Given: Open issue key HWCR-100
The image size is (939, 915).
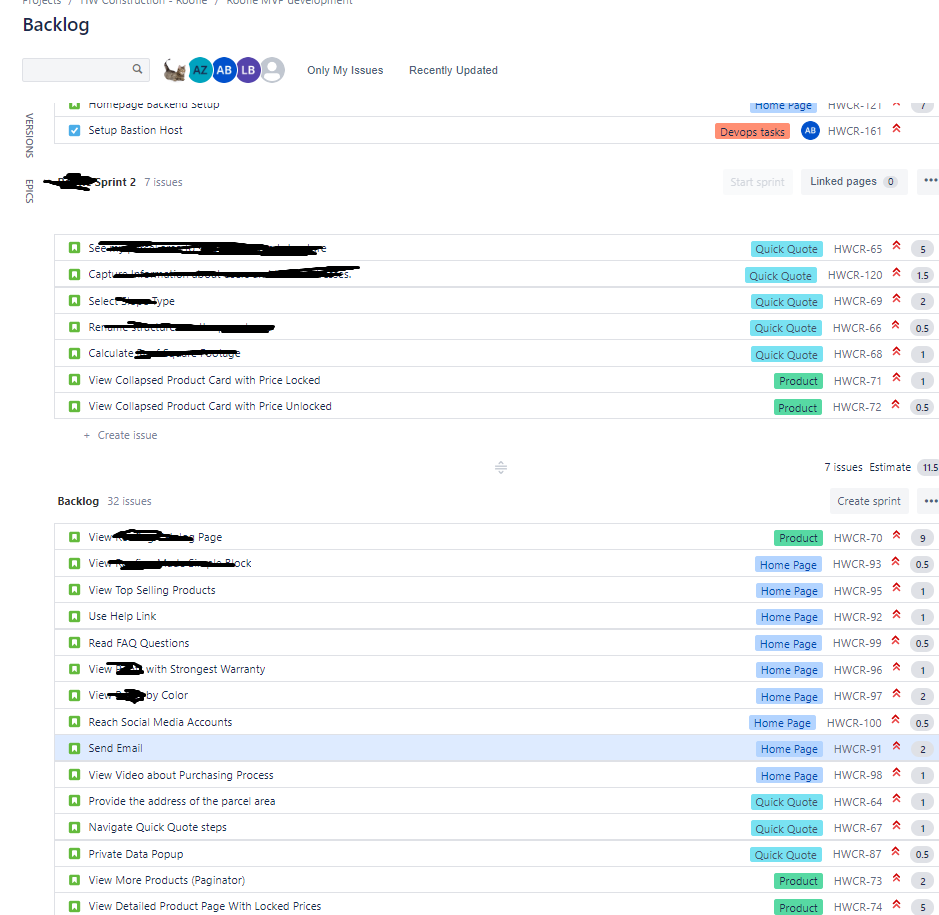Looking at the screenshot, I should 854,723.
